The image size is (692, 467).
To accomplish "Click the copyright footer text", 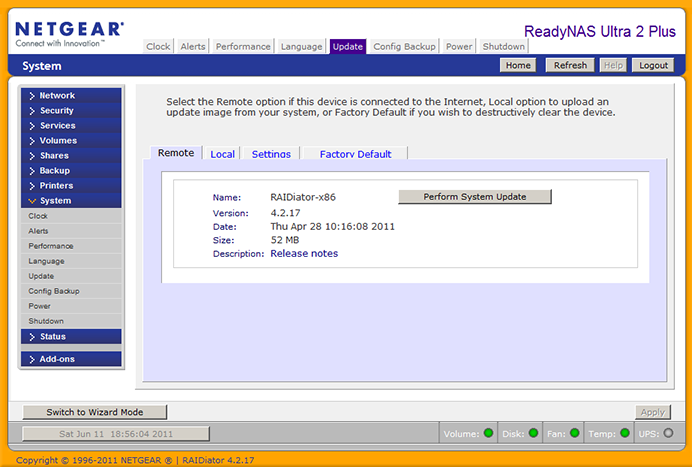I will (135, 460).
